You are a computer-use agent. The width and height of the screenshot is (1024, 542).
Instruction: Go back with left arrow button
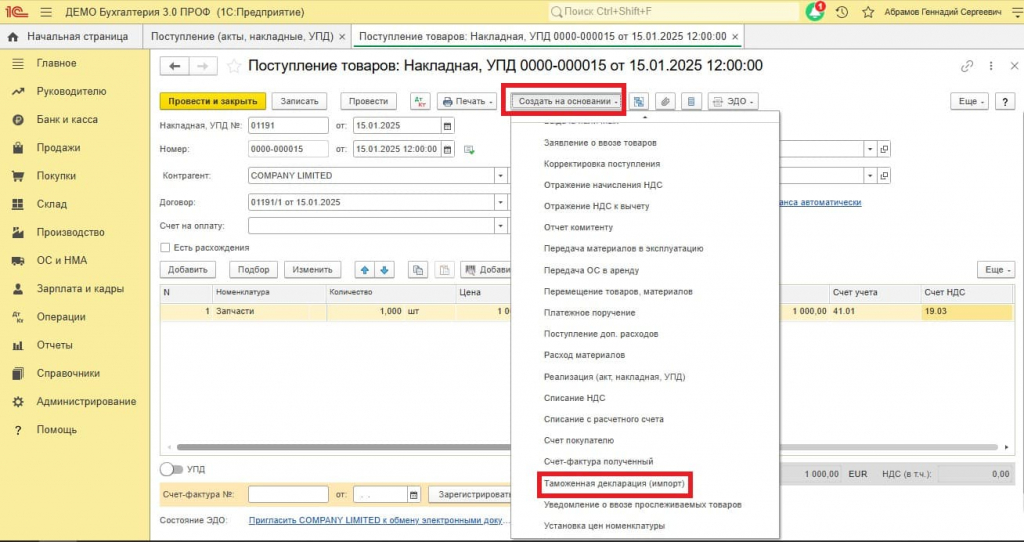click(174, 66)
